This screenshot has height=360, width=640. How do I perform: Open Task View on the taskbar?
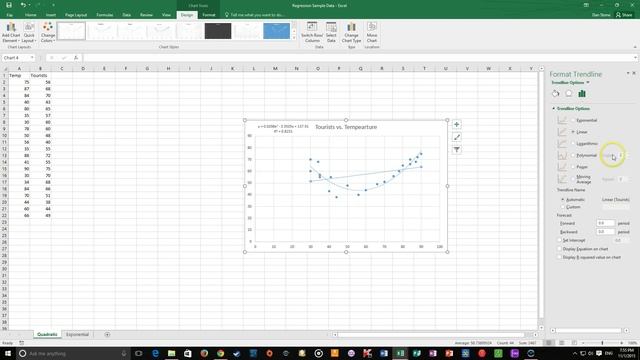[138, 353]
